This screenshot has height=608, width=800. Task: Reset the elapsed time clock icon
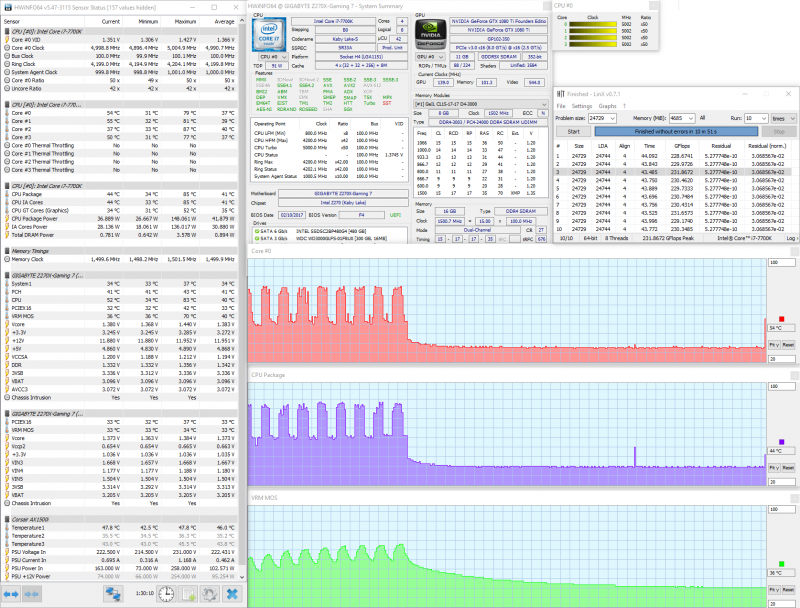pyautogui.click(x=166, y=594)
